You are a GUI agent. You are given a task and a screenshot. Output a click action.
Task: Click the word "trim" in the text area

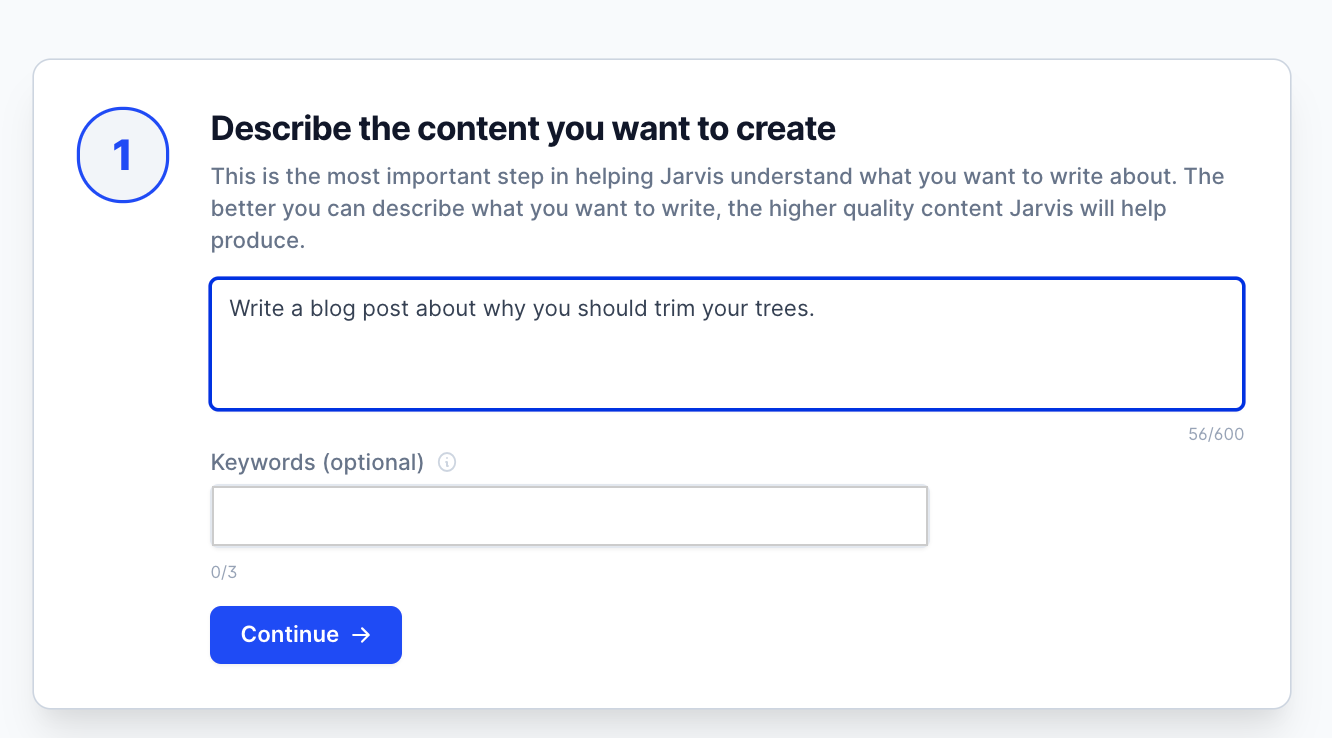coord(657,308)
